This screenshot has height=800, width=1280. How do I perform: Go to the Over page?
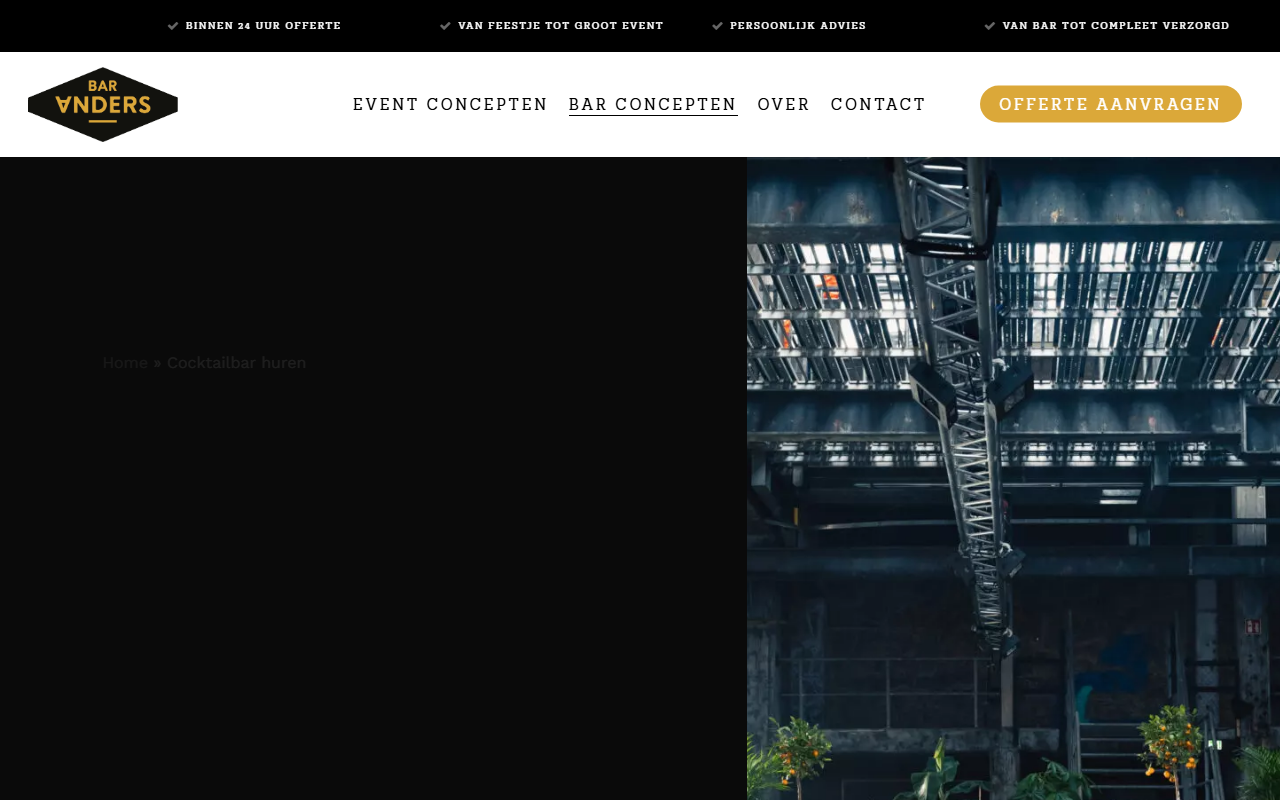point(784,104)
